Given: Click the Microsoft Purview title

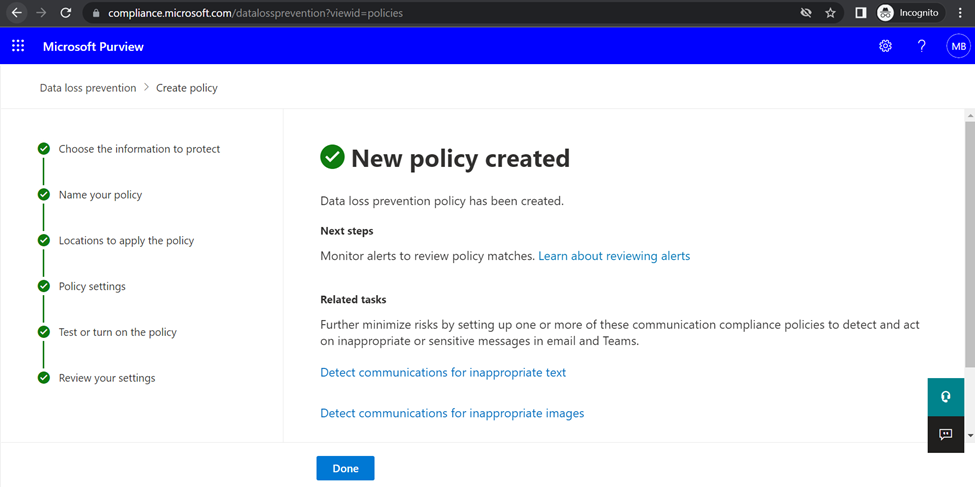Looking at the screenshot, I should [x=93, y=47].
